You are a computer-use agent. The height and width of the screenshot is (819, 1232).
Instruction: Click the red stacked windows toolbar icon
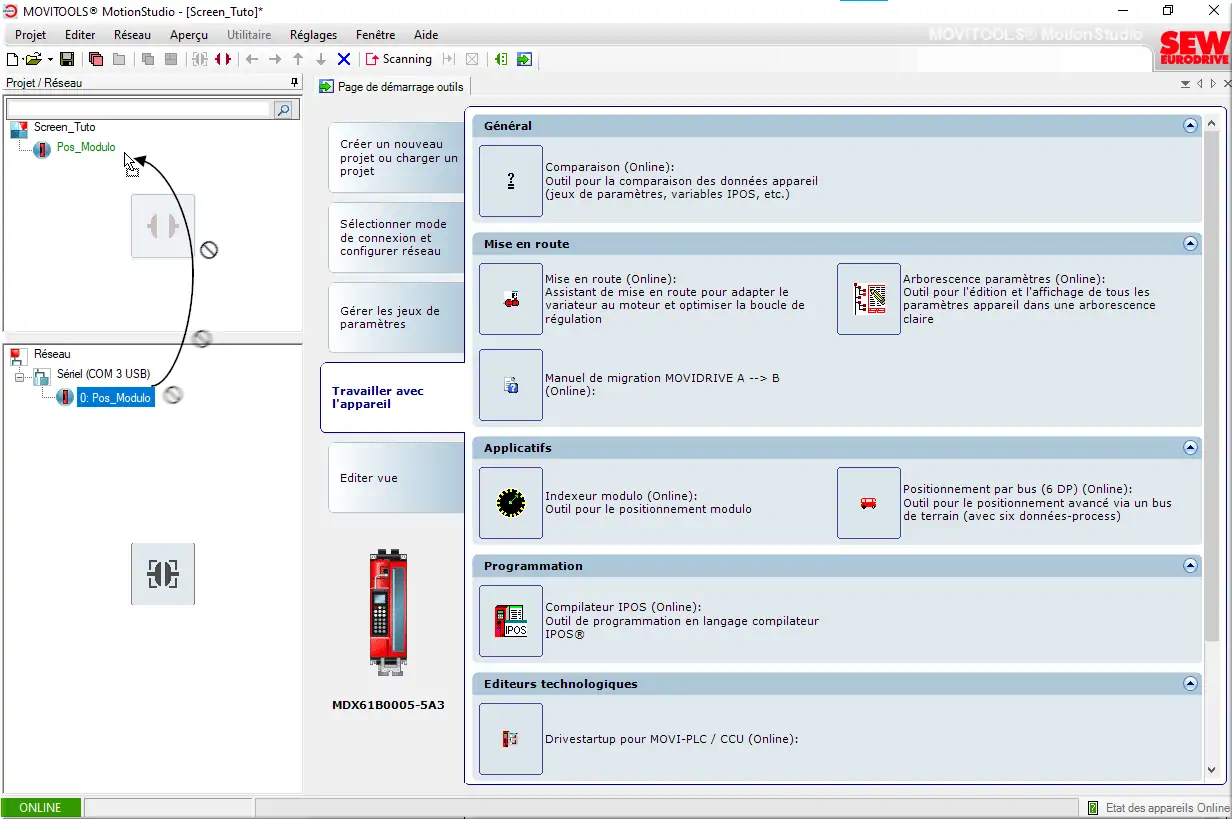96,60
